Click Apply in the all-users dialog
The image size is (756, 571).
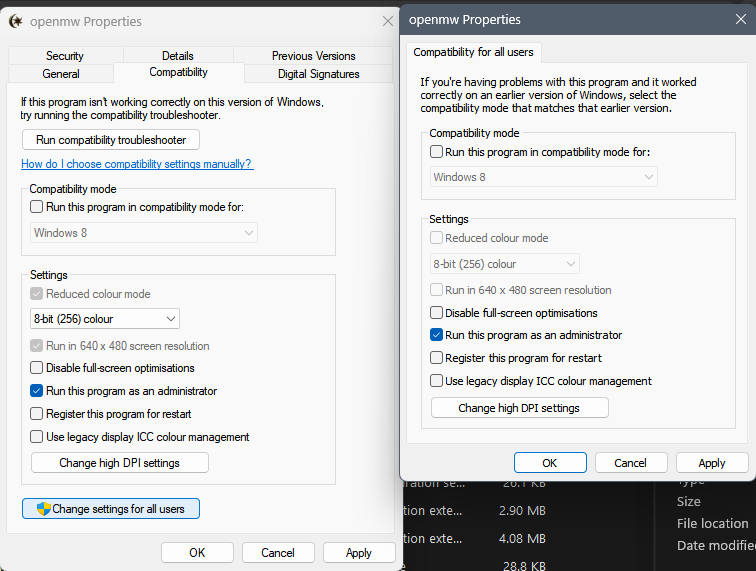click(x=712, y=463)
